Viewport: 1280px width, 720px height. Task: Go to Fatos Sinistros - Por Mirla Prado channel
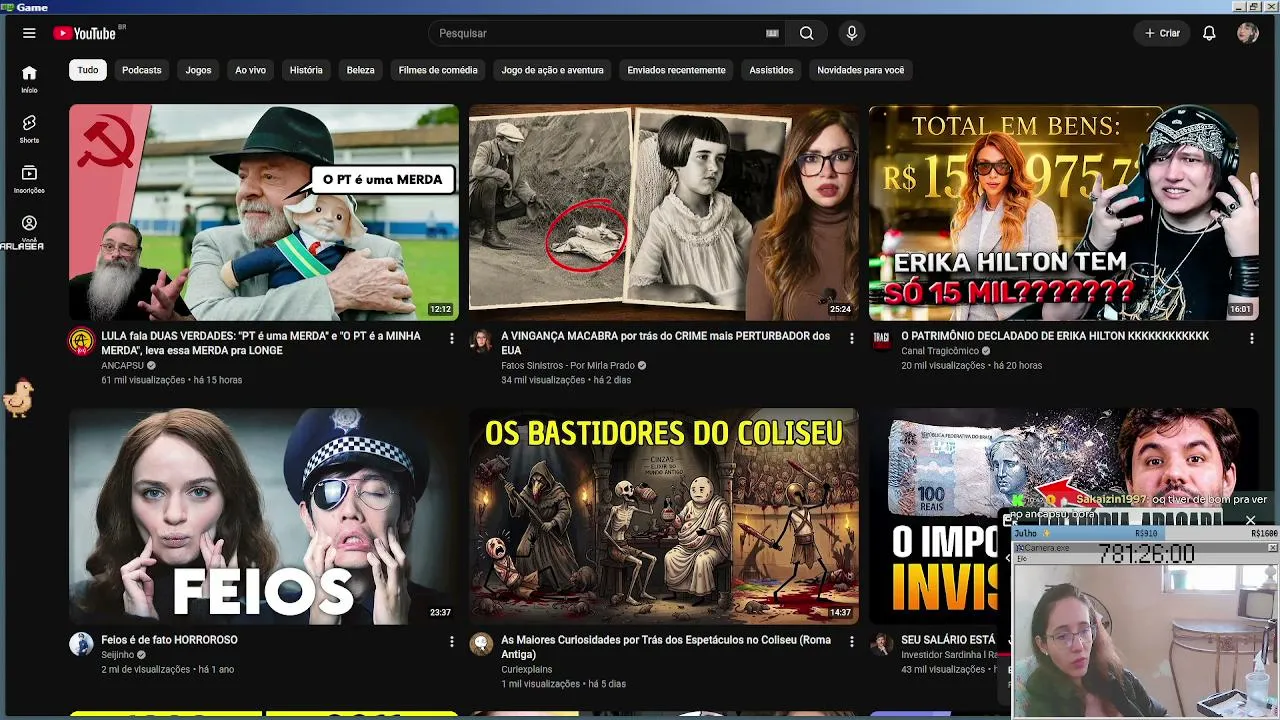click(568, 366)
